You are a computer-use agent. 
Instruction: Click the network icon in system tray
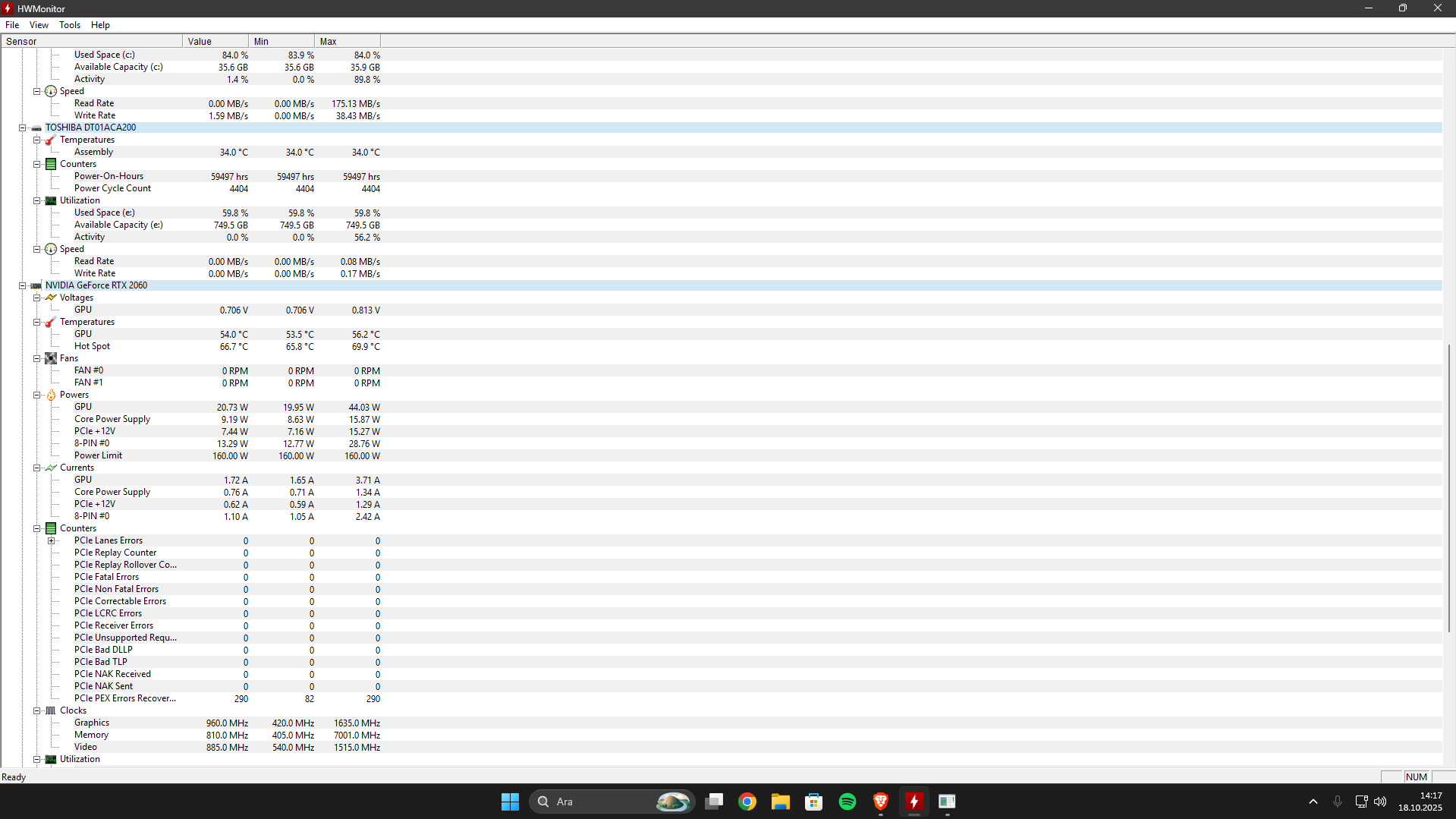pos(1362,802)
